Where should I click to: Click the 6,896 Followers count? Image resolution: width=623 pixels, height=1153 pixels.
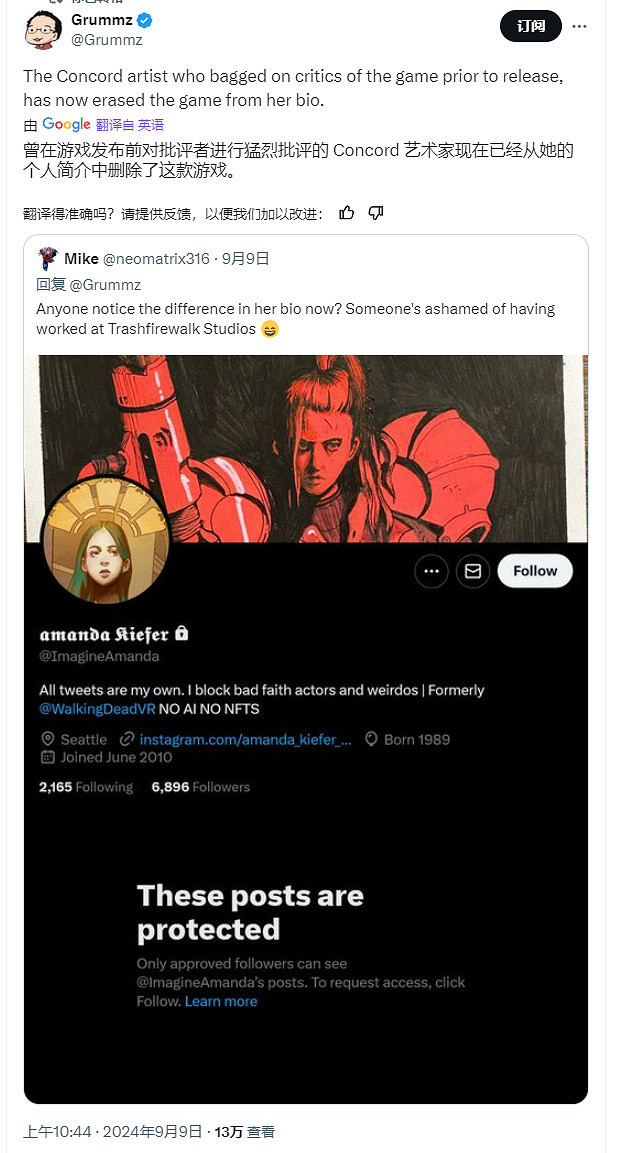(200, 787)
